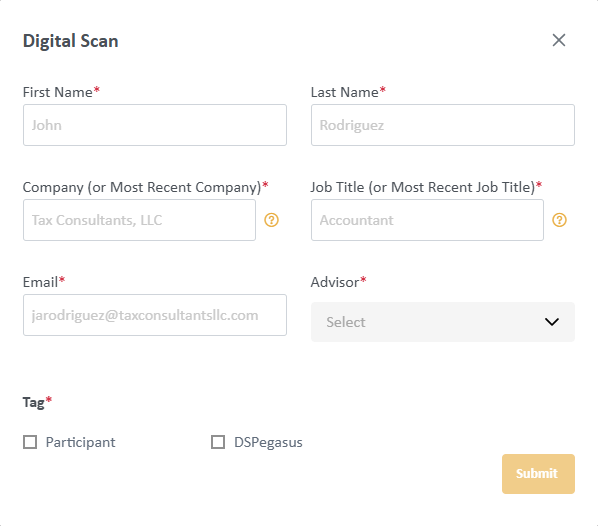
Task: Click the Digital Scan heading
Action: click(x=71, y=41)
